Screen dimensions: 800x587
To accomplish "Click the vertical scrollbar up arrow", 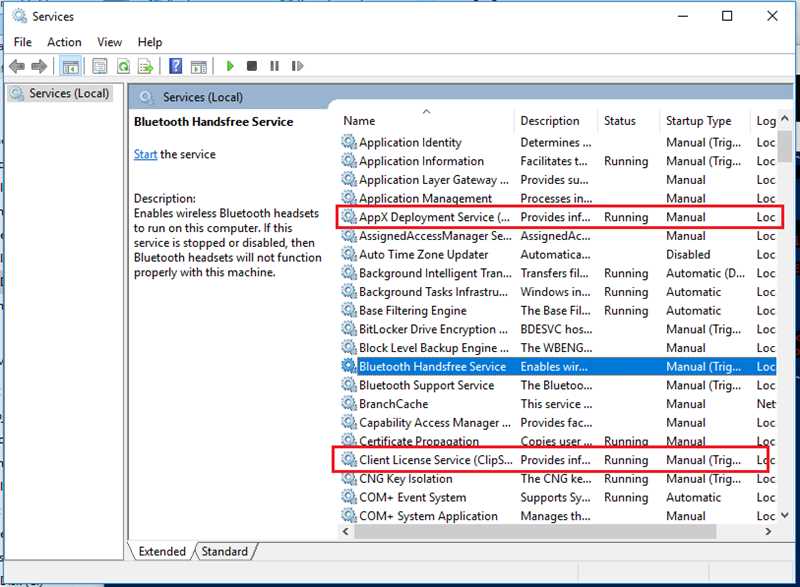I will (x=785, y=118).
